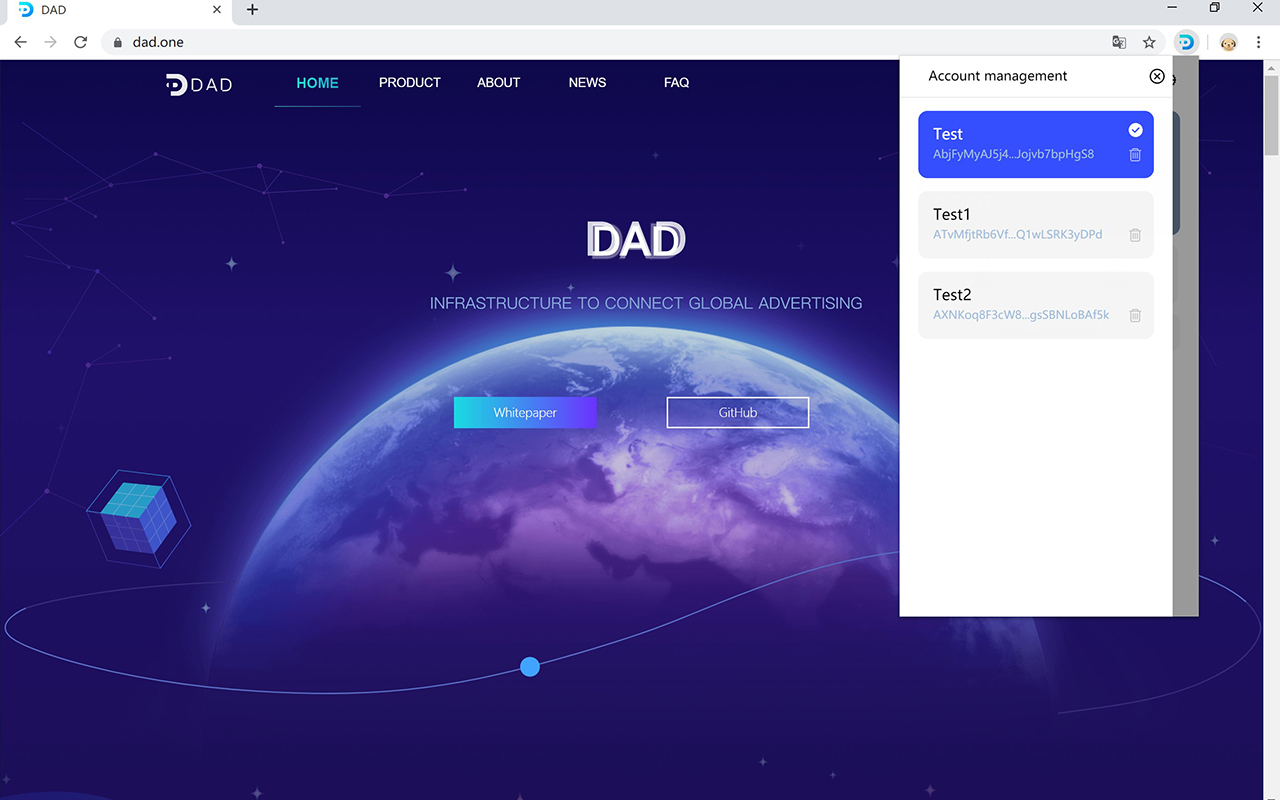
Task: Click the 3D cube graphic
Action: click(138, 518)
